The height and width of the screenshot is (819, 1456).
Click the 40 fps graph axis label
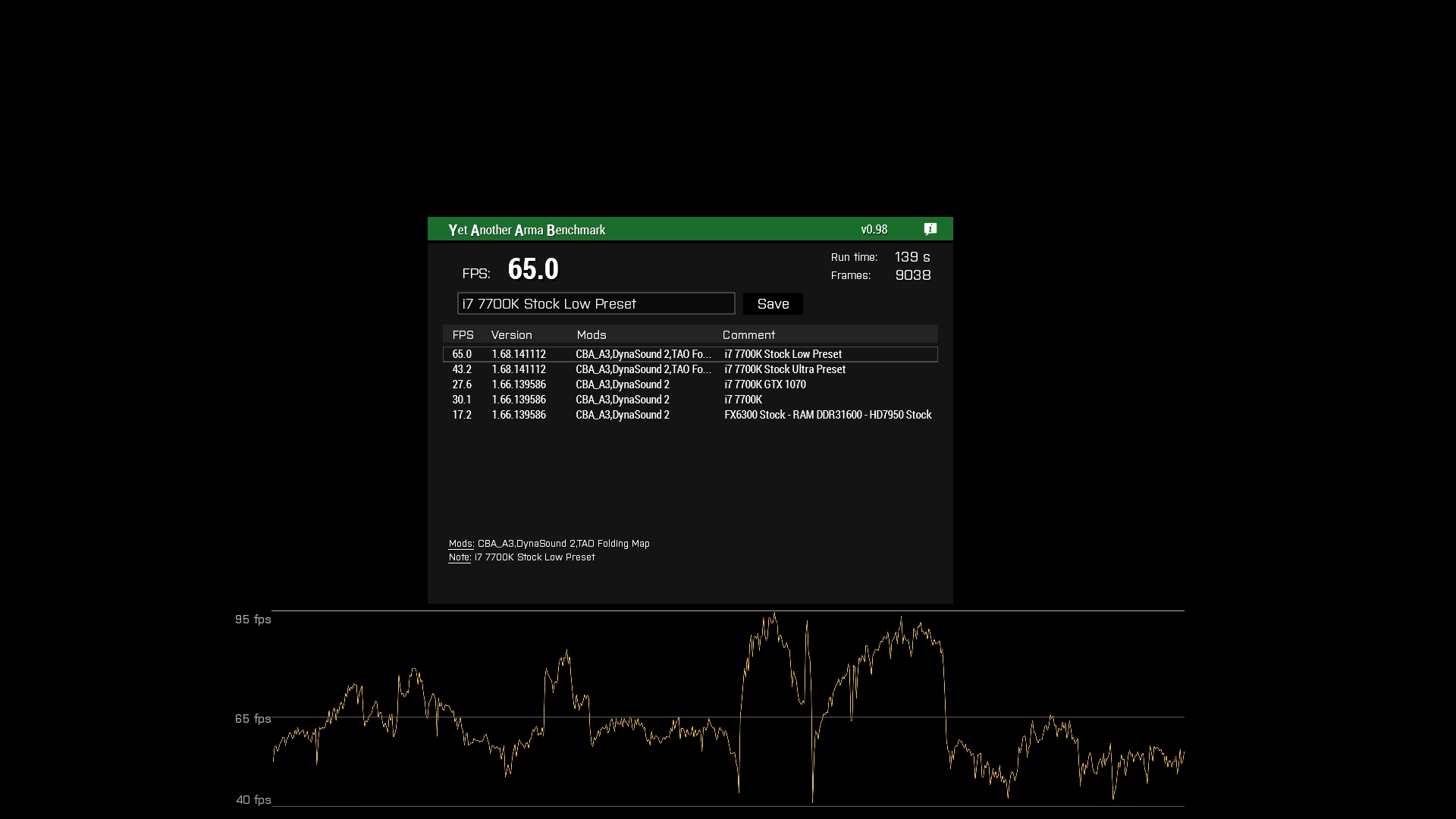pos(253,799)
